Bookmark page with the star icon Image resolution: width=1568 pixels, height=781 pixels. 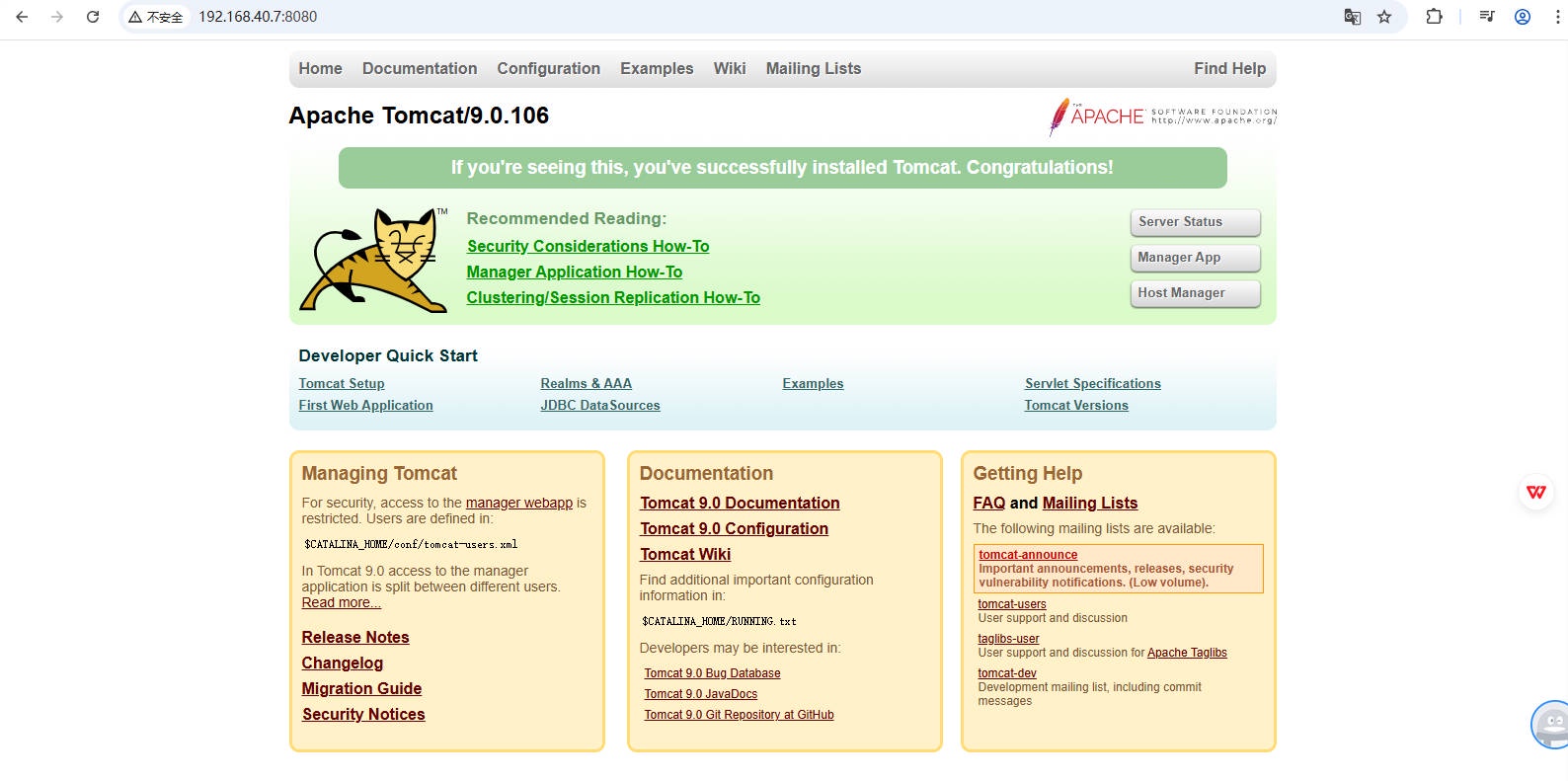point(1384,17)
